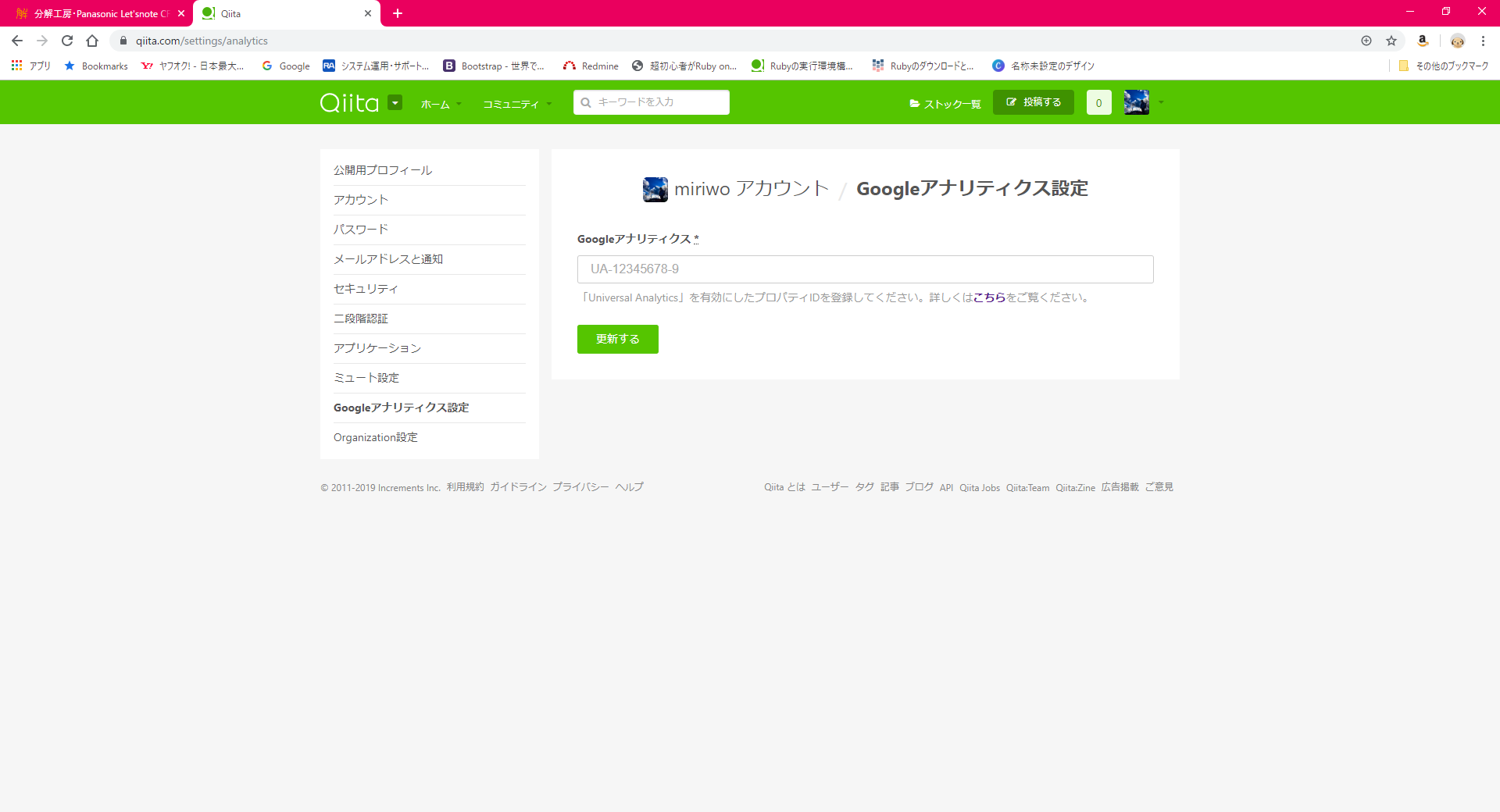The image size is (1500, 812).
Task: Expand the ホーム header menu
Action: click(441, 104)
